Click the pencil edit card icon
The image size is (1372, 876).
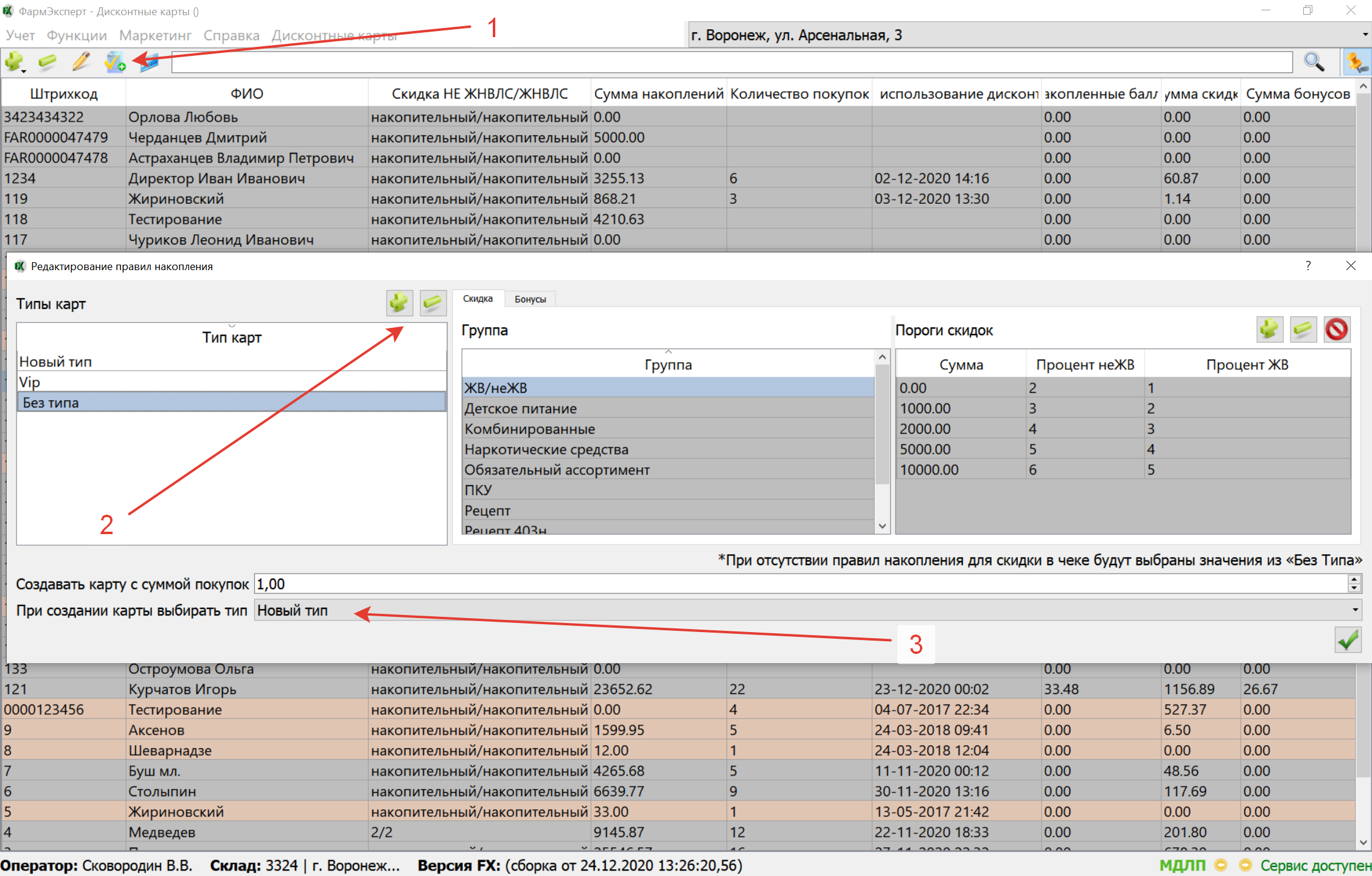[81, 61]
